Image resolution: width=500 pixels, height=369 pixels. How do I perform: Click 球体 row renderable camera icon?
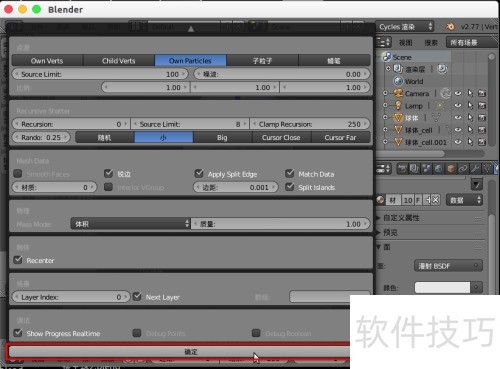[482, 118]
